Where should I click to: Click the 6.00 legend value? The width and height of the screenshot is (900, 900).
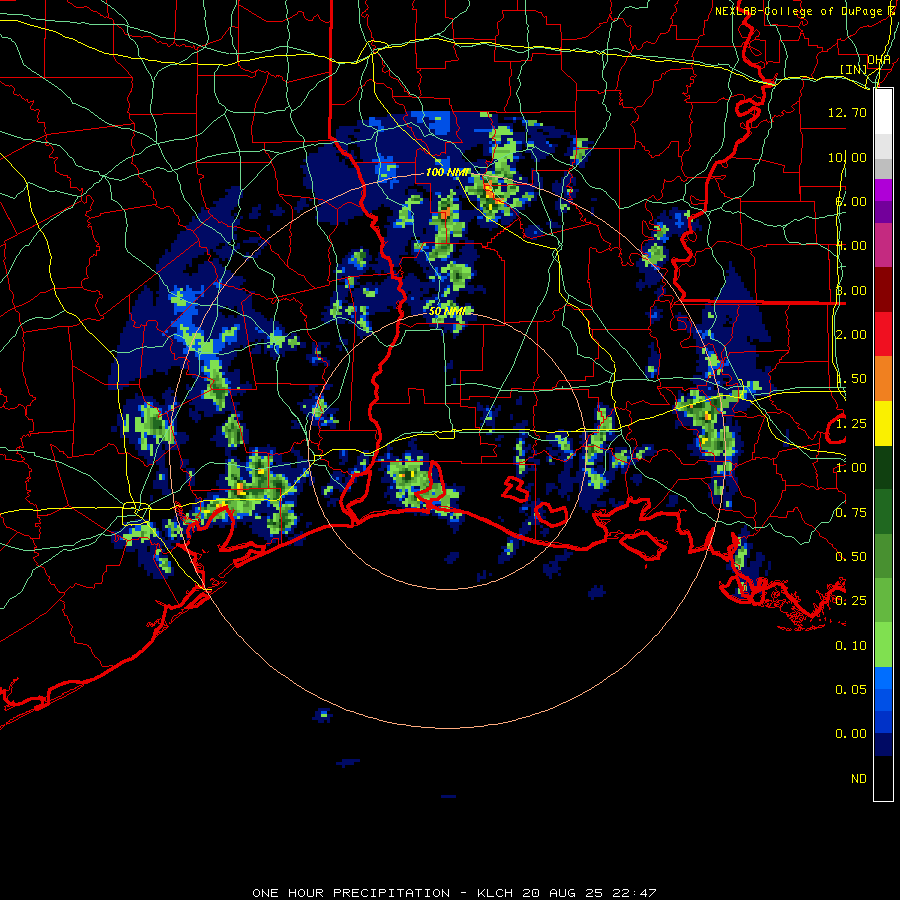851,201
